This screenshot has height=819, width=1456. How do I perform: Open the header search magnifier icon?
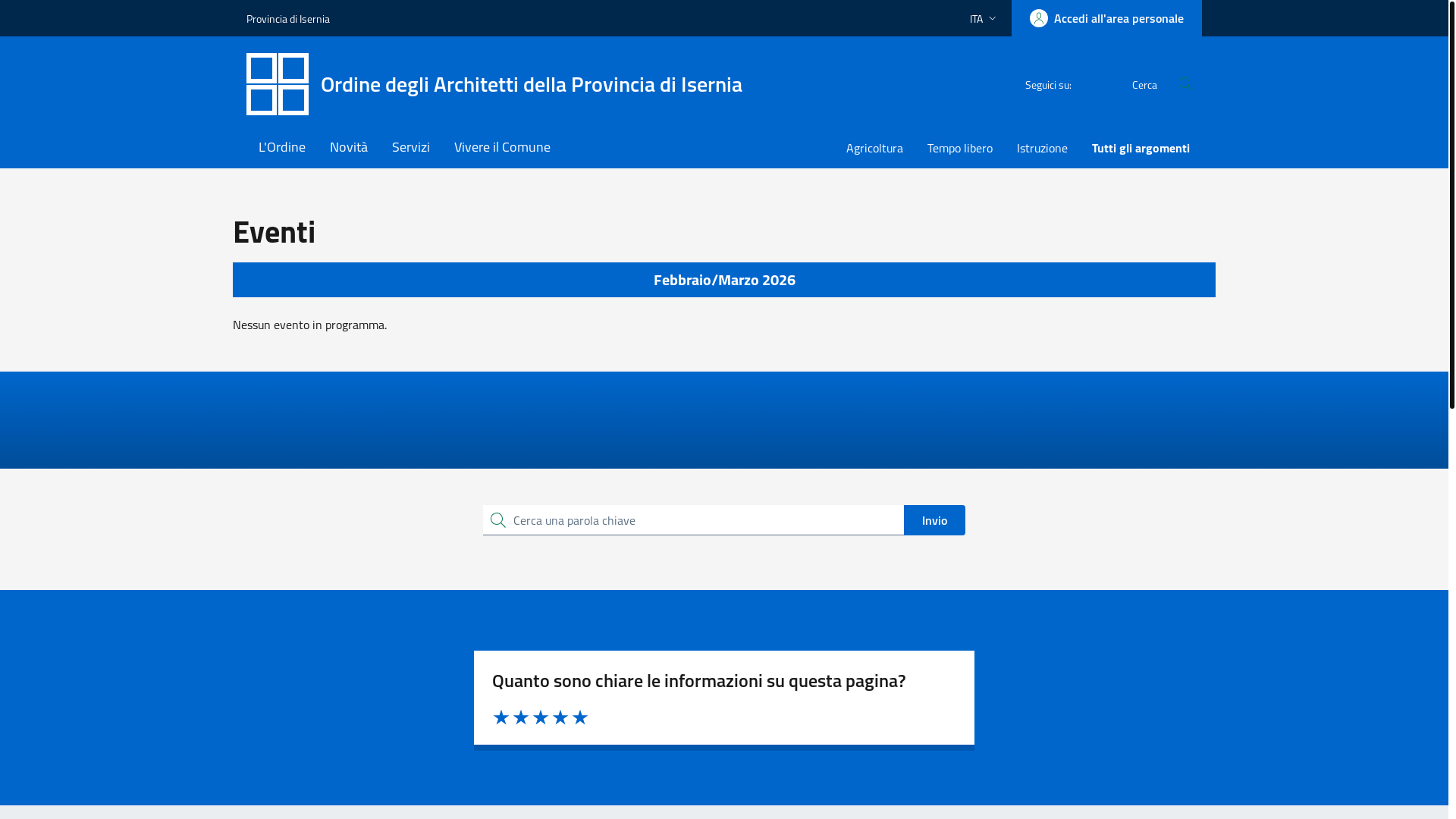click(1185, 83)
